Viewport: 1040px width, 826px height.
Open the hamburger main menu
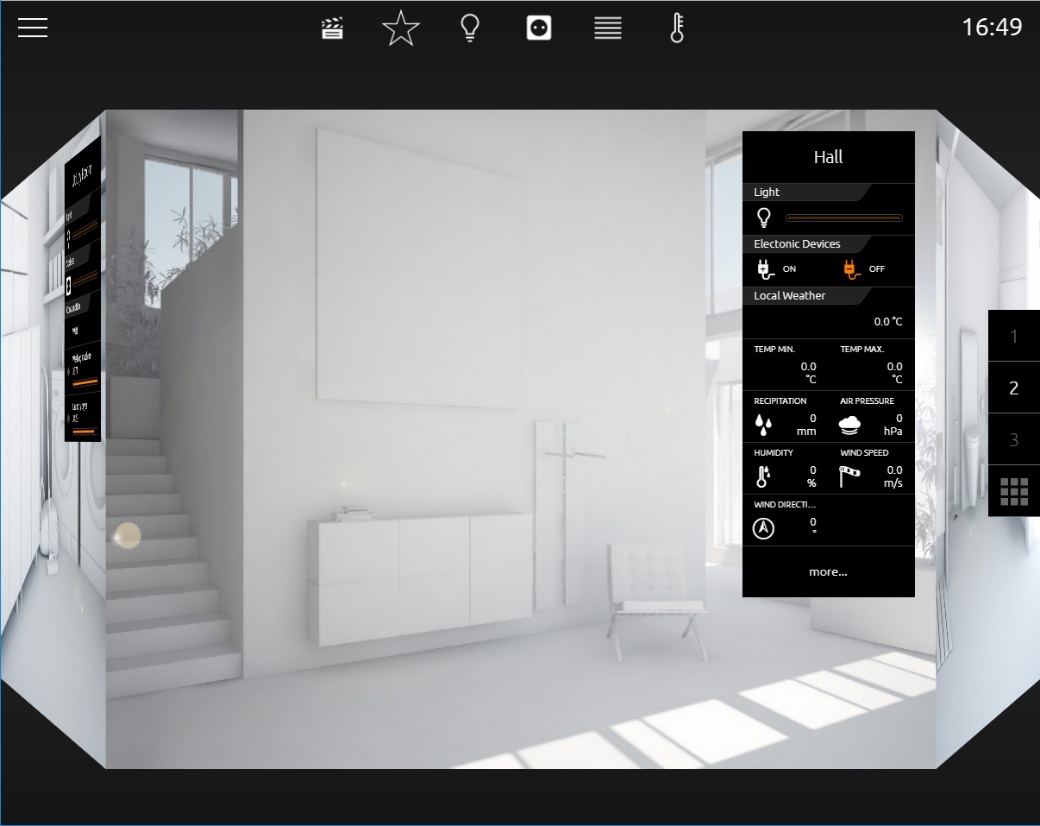(32, 28)
